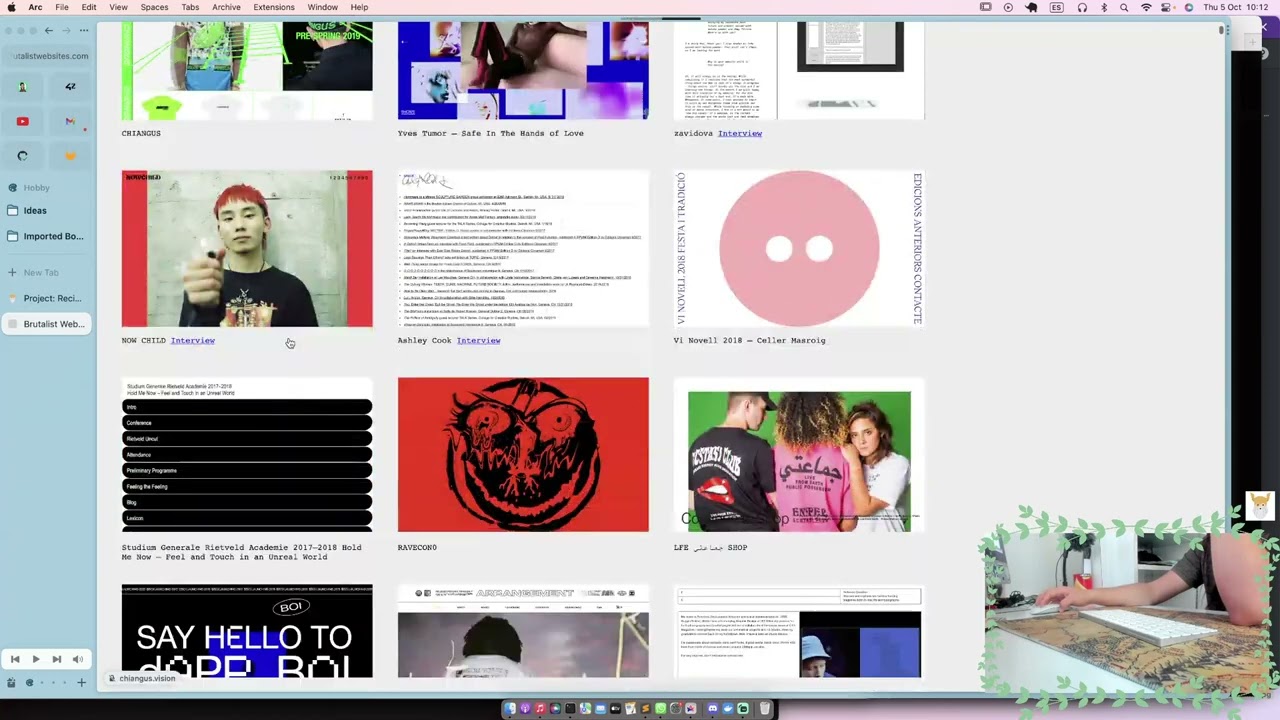This screenshot has width=1280, height=720.
Task: Open the Studium Generale Rietveld thumbnail
Action: coord(247,455)
